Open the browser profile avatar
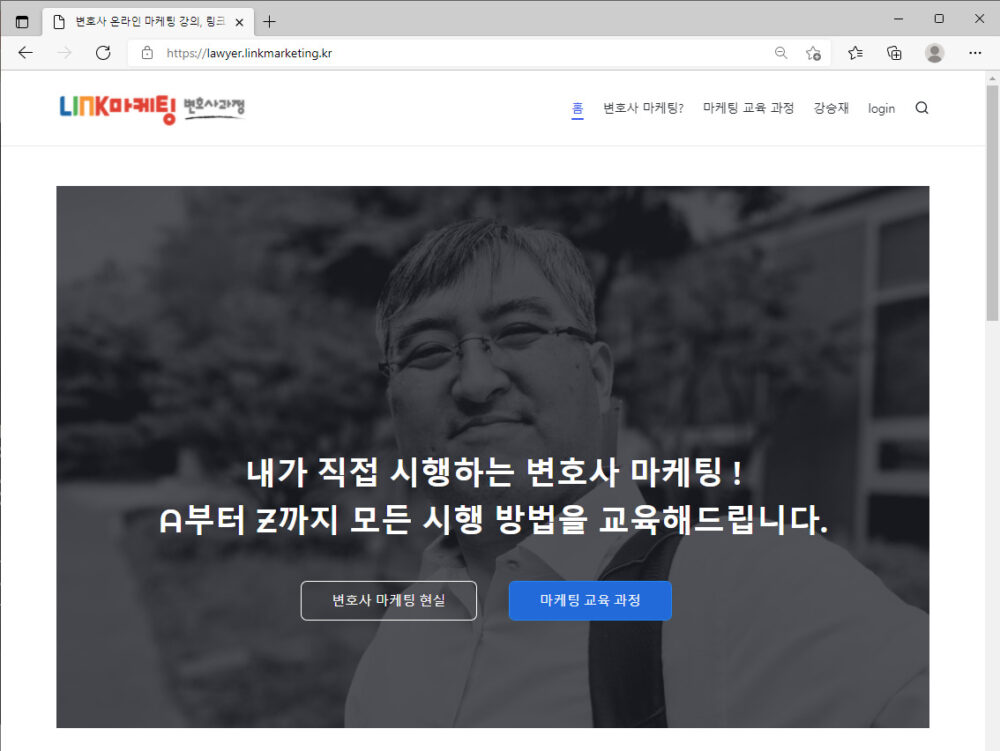The image size is (1000, 751). pyautogui.click(x=935, y=53)
